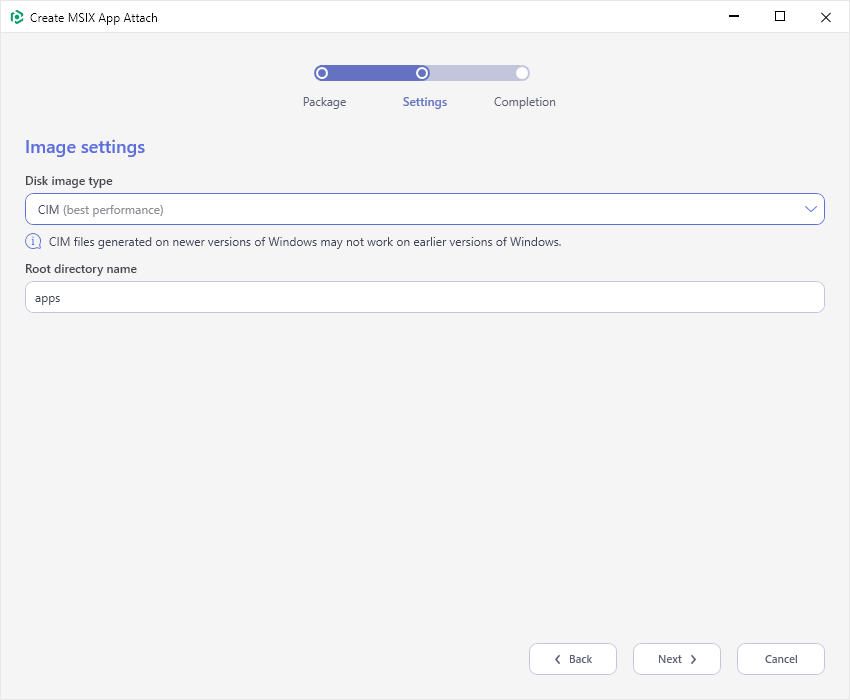This screenshot has height=700, width=850.
Task: Cancel the MSIX App Attach wizard
Action: [781, 659]
